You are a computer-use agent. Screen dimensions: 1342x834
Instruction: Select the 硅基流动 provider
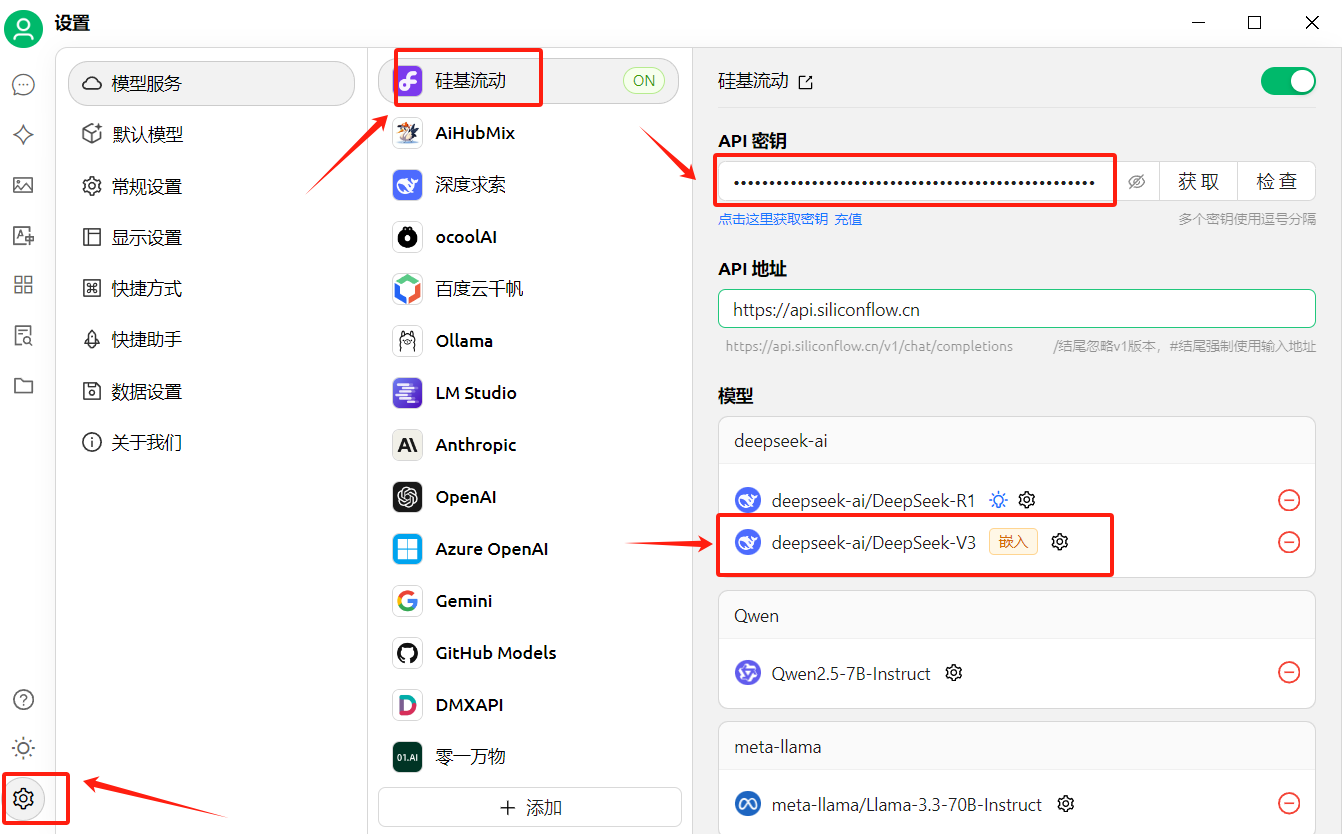click(529, 81)
